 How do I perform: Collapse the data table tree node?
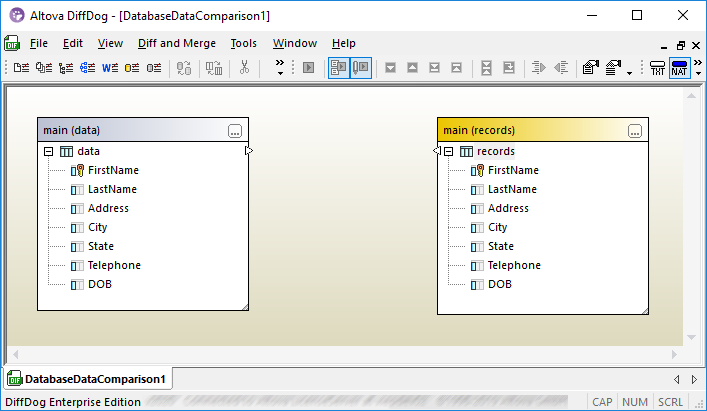(x=48, y=151)
